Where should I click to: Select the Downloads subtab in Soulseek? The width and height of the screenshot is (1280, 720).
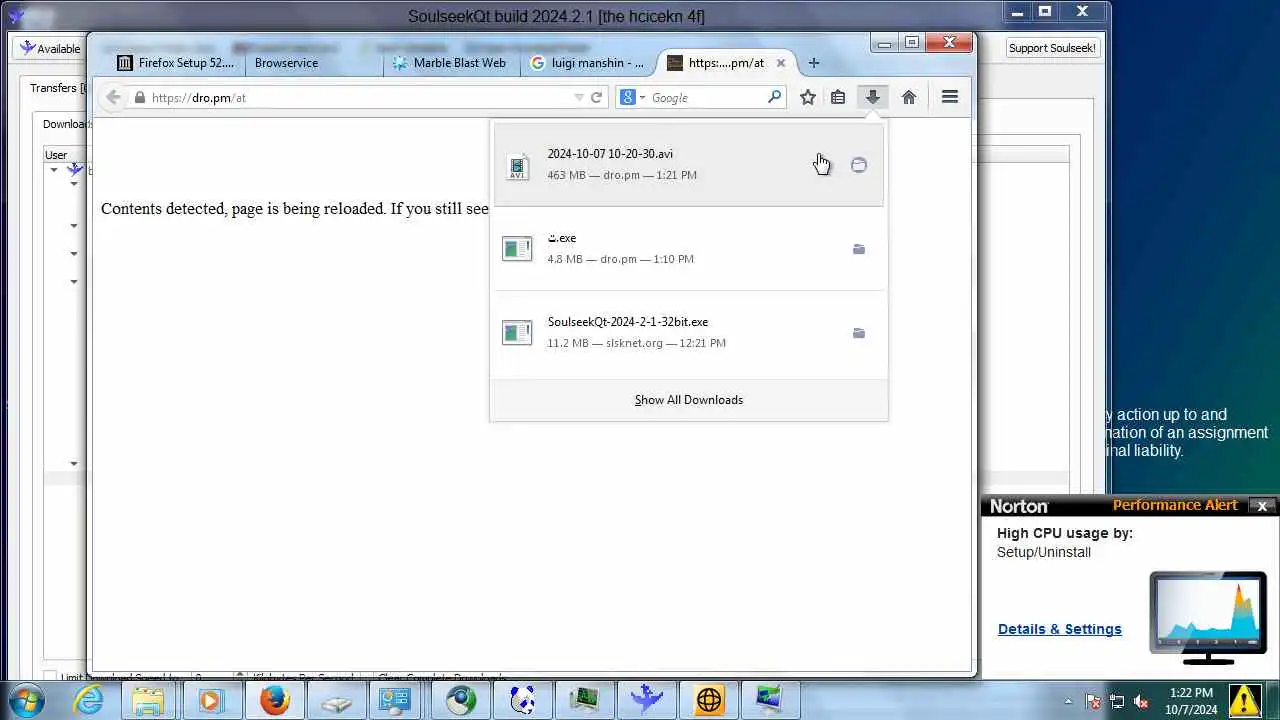coord(66,124)
